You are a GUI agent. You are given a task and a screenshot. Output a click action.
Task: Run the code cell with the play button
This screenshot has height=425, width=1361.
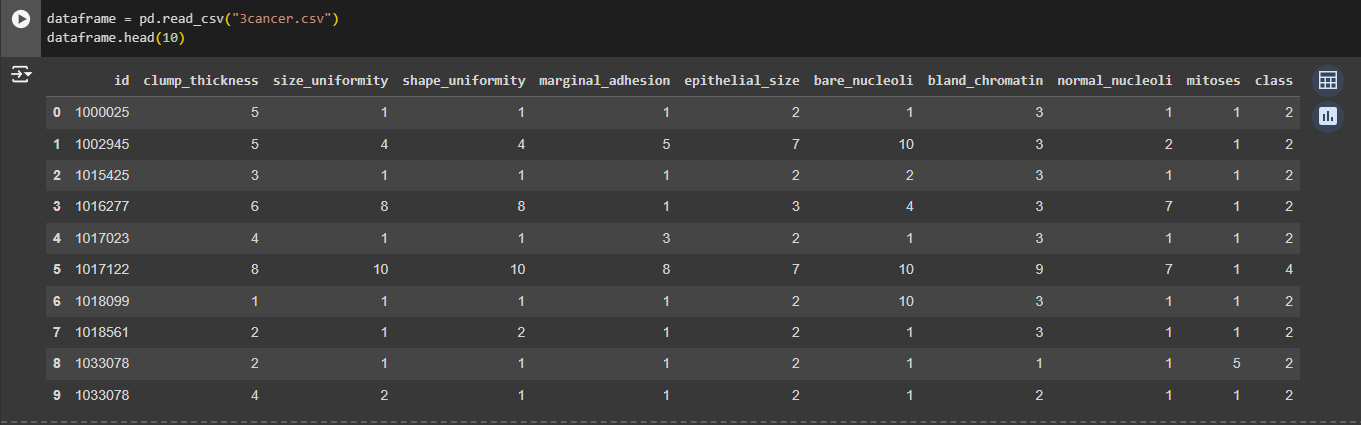pyautogui.click(x=21, y=19)
